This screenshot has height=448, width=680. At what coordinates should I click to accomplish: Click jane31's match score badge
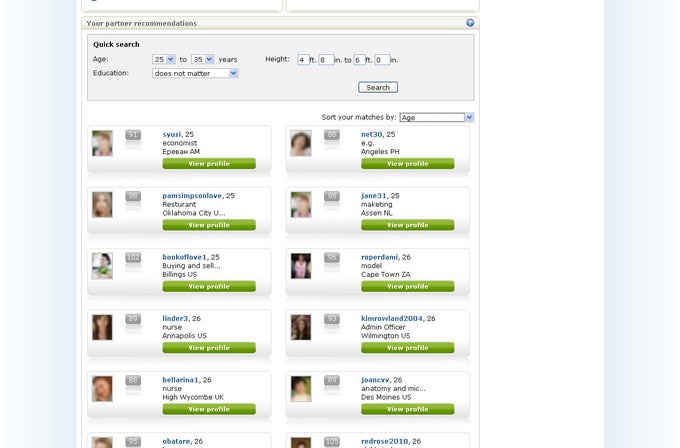(332, 196)
